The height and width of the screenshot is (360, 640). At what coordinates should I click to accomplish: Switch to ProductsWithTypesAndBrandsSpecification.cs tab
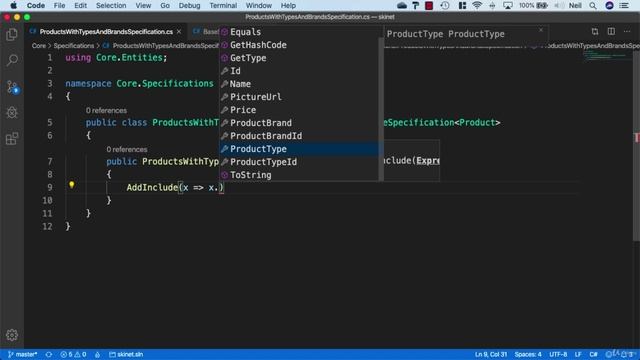[x=106, y=31]
